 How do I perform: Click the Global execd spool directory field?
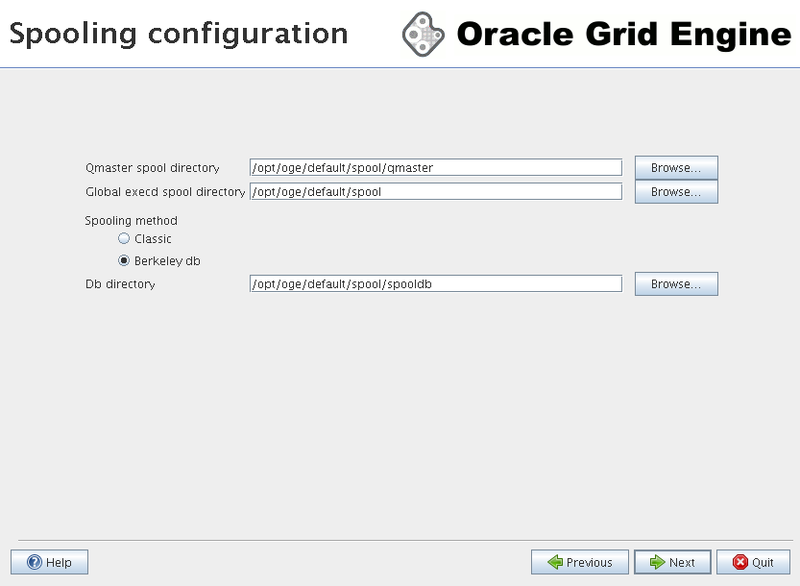[x=436, y=192]
